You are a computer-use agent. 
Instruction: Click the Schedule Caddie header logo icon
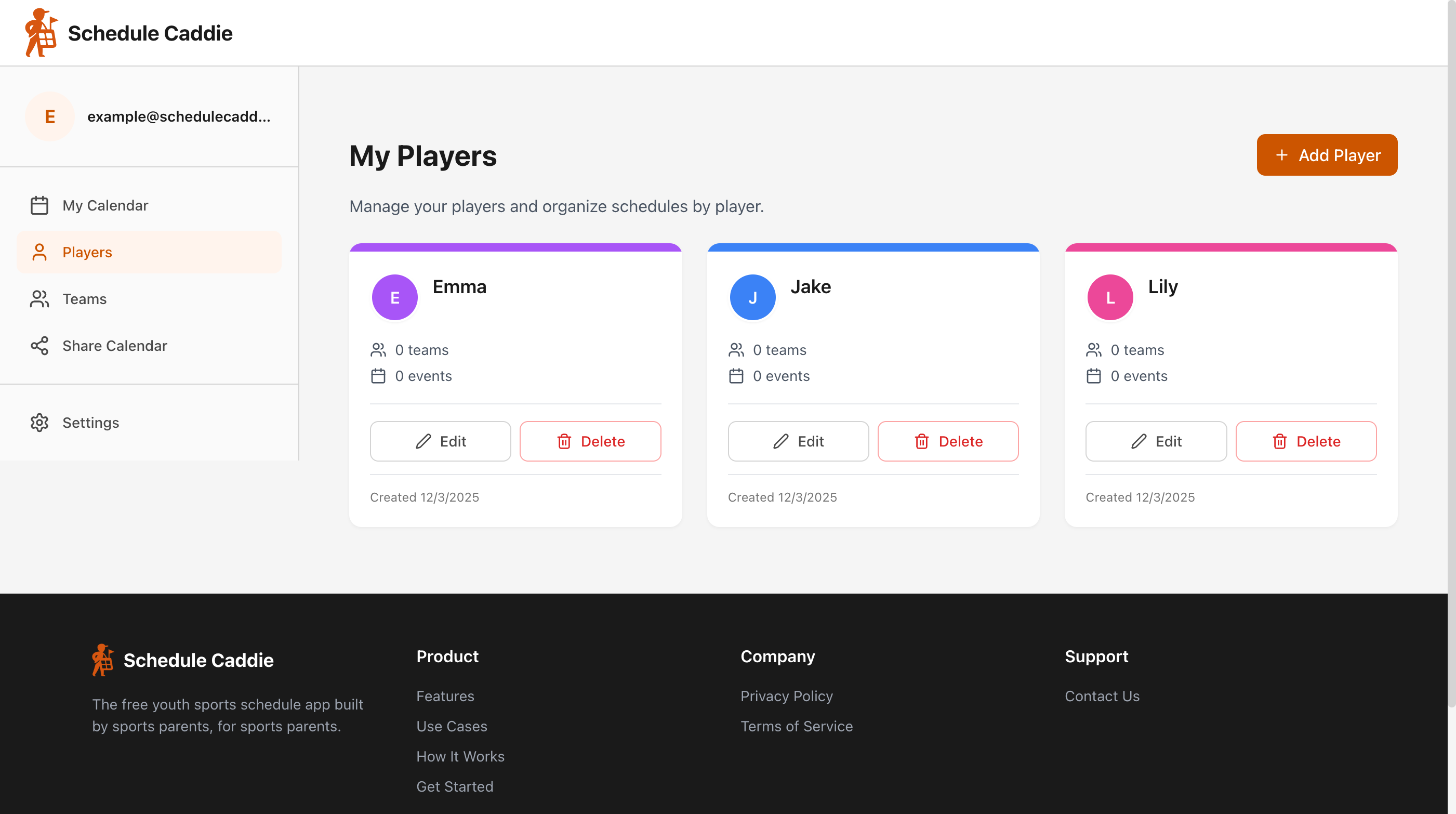pyautogui.click(x=41, y=32)
